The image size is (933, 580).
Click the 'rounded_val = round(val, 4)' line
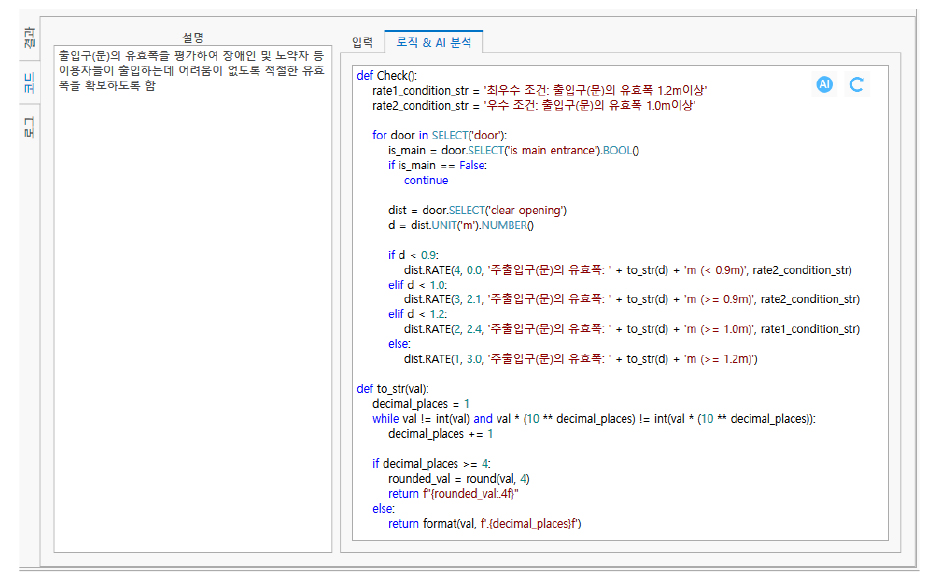[x=459, y=478]
